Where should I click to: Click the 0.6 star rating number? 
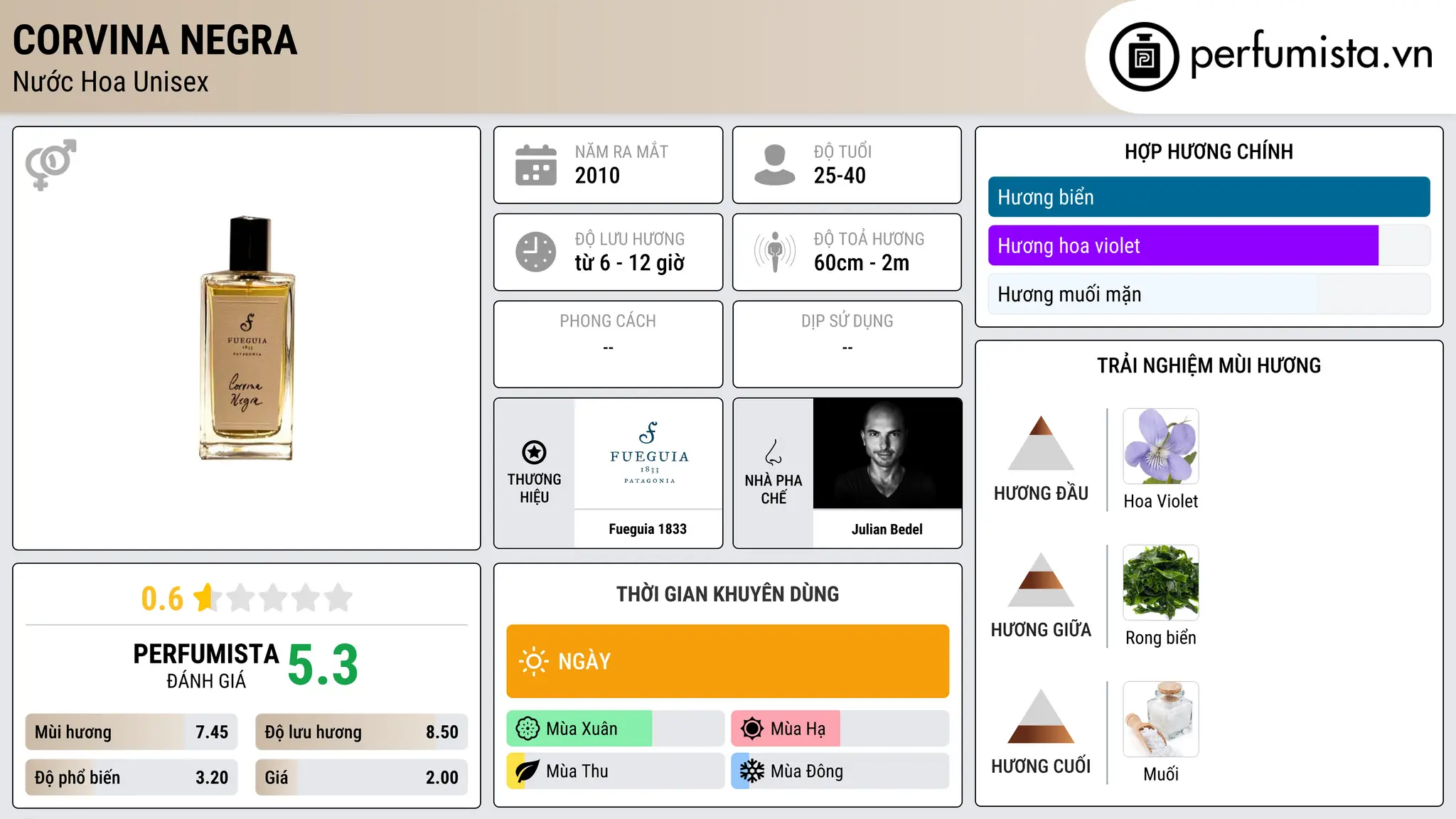(x=162, y=599)
